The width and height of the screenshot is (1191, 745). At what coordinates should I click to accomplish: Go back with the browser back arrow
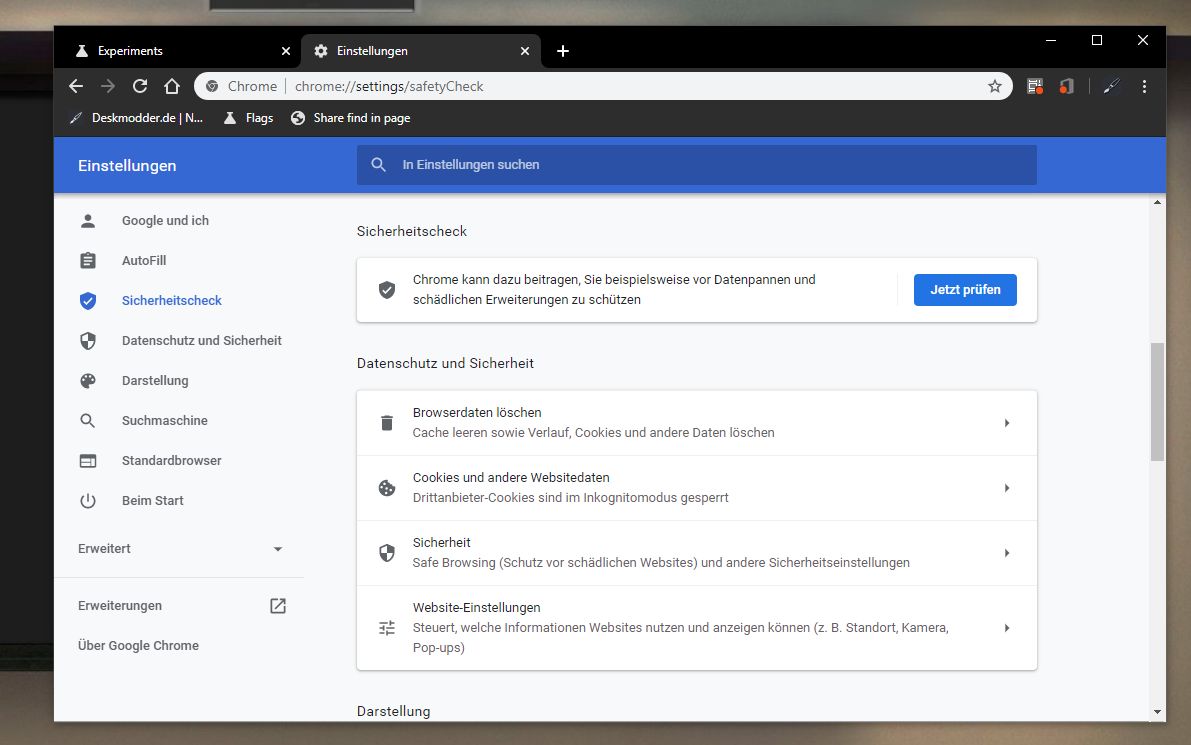point(76,87)
